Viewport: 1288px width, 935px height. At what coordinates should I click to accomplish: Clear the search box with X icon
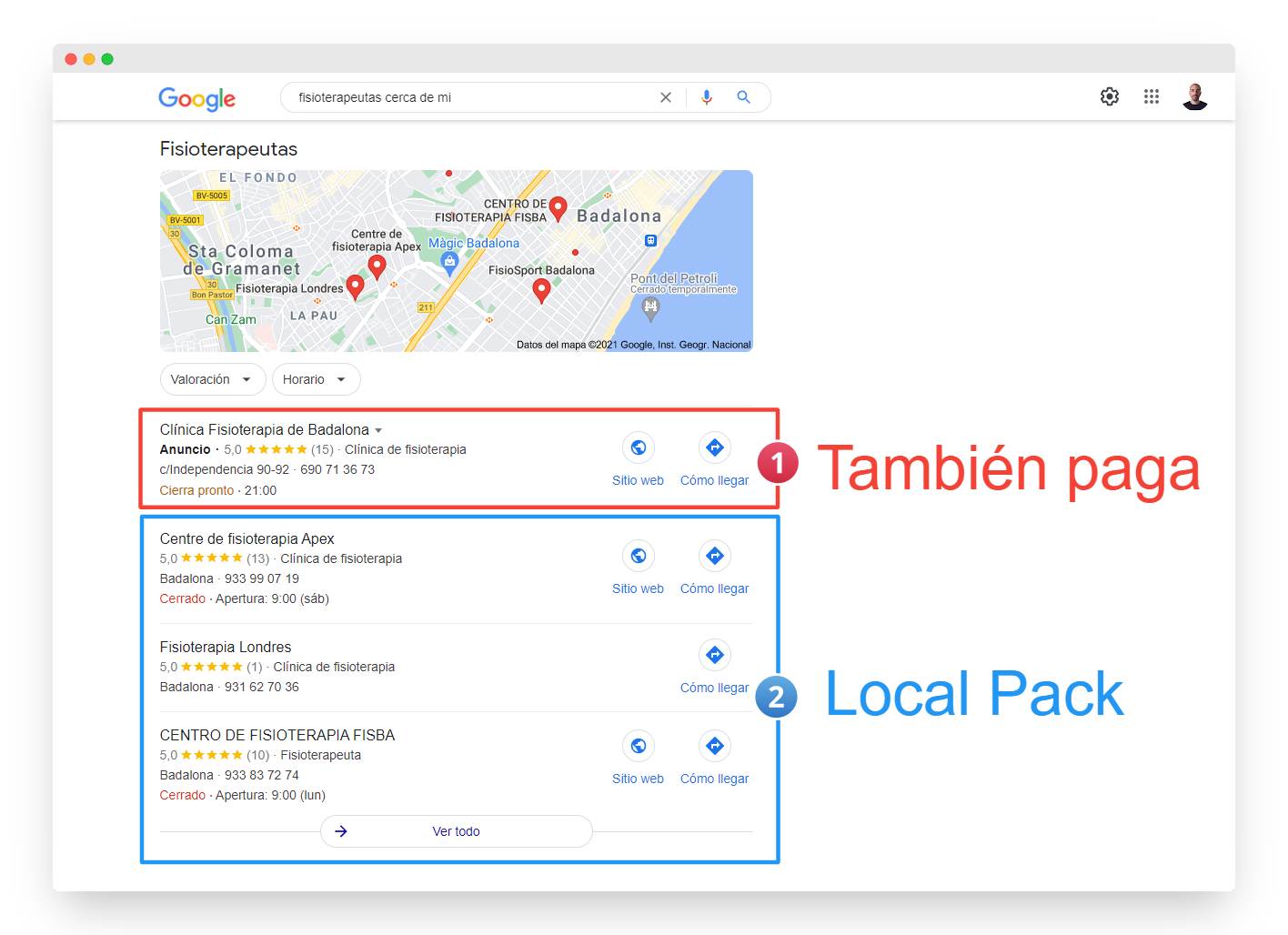coord(666,97)
